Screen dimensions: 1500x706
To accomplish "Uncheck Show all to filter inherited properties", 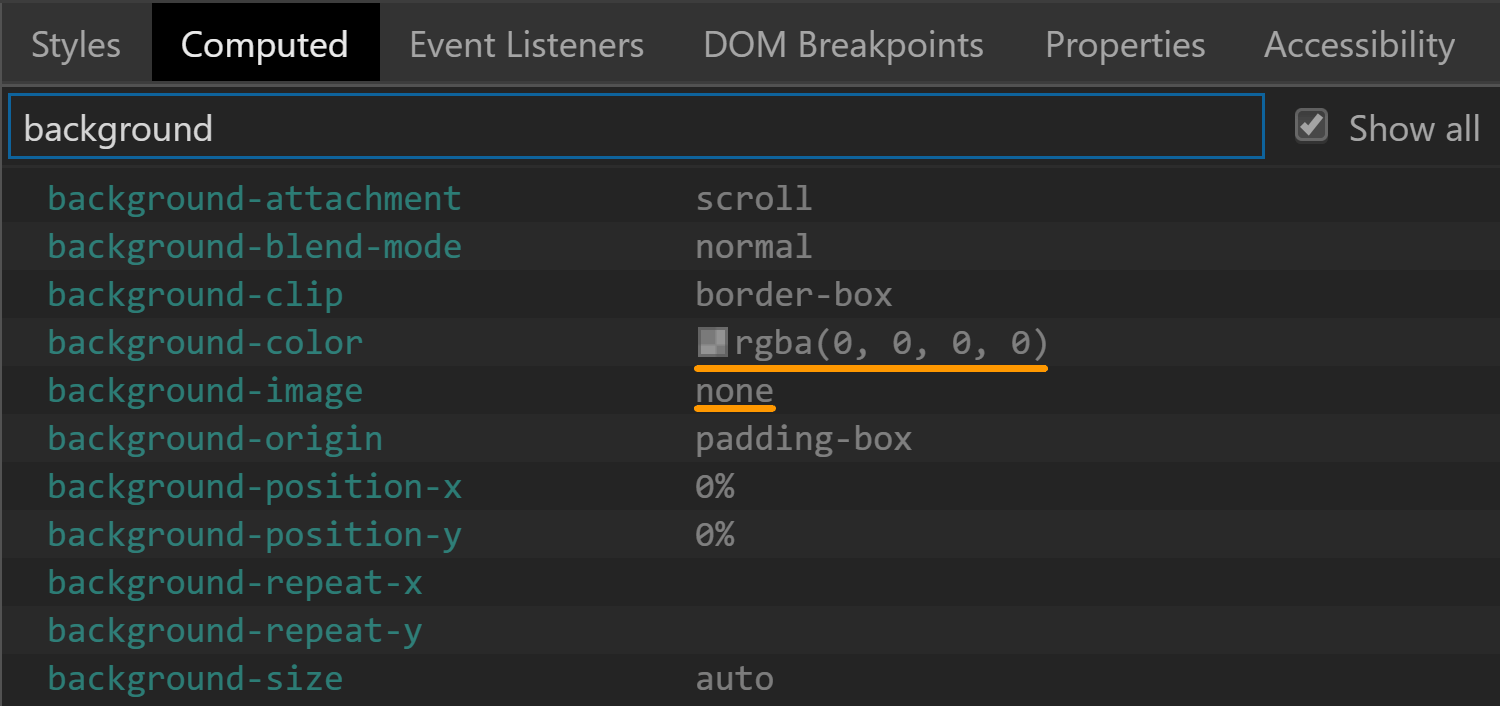I will tap(1311, 126).
